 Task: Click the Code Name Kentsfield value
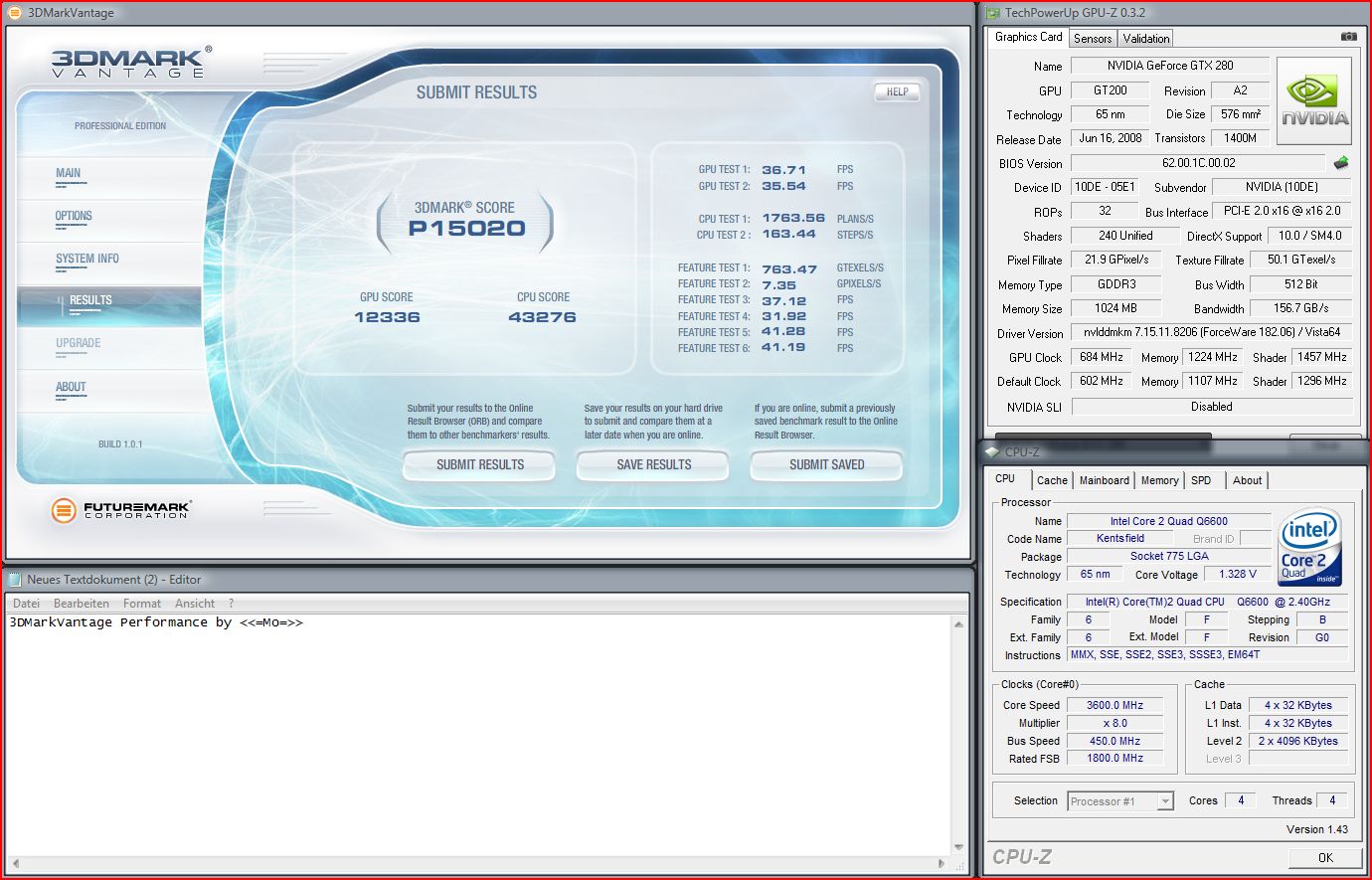tap(1120, 538)
